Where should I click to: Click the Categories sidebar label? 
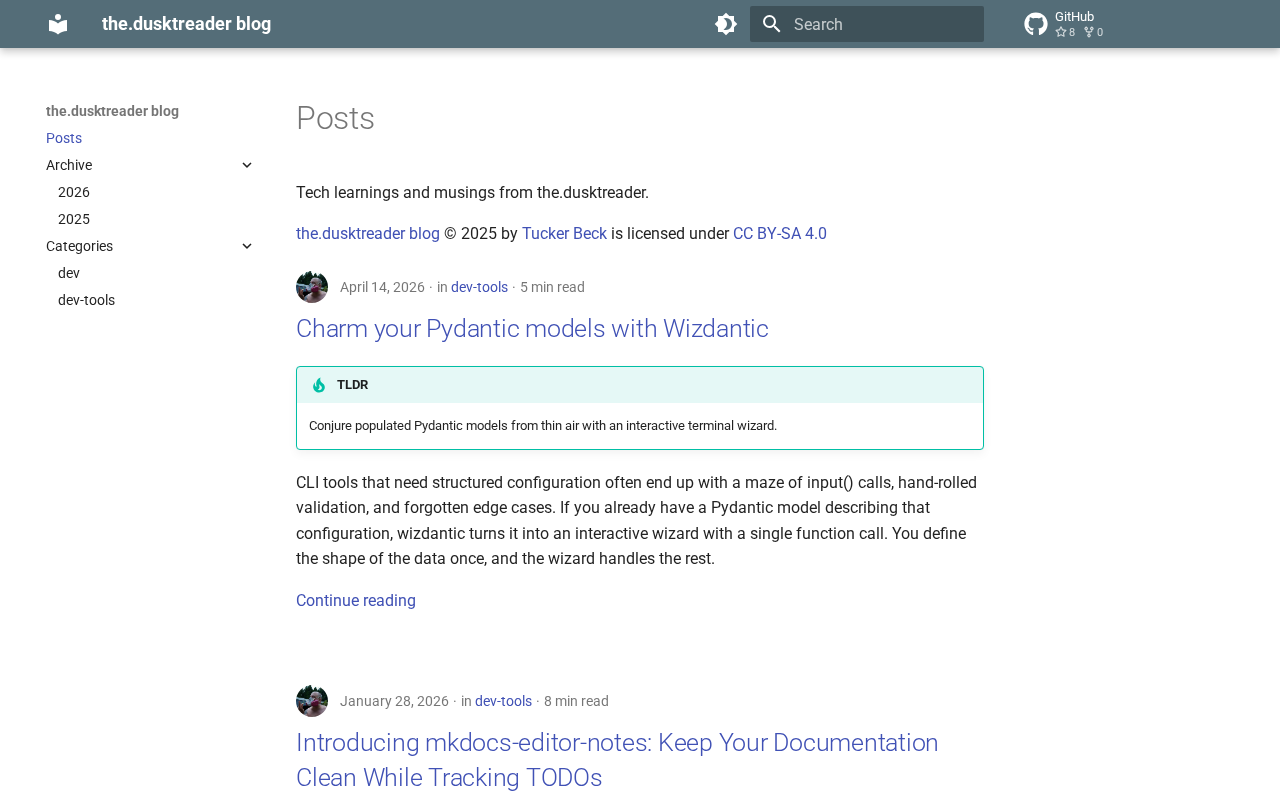pyautogui.click(x=79, y=246)
